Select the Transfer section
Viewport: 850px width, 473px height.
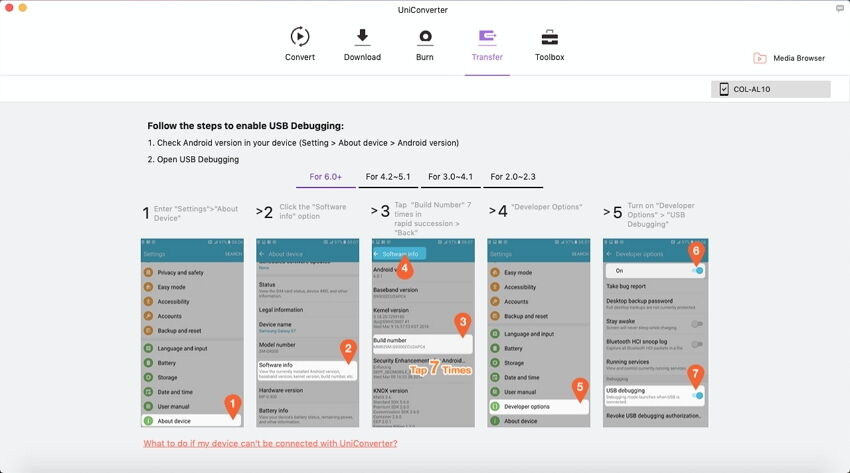487,44
